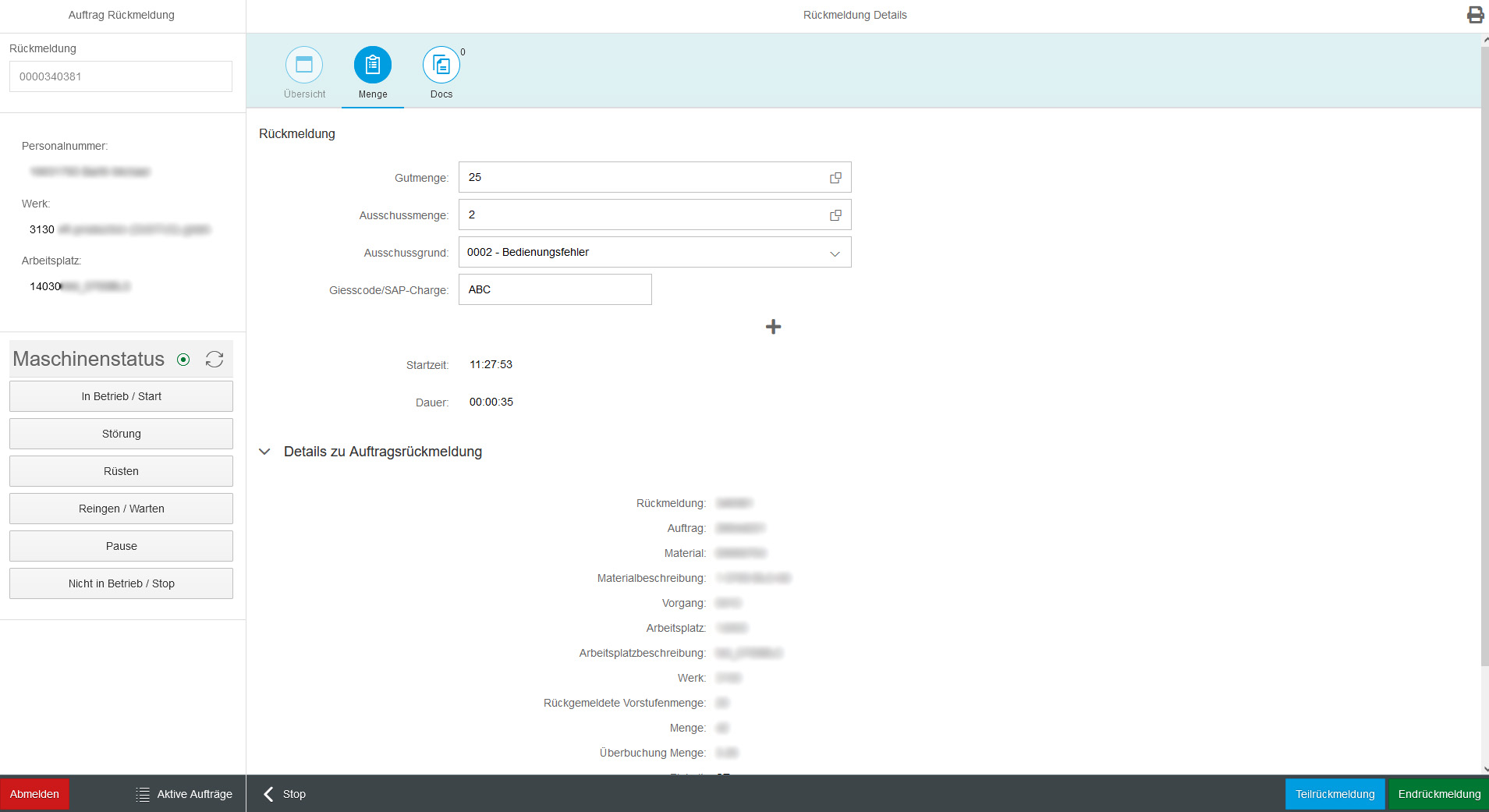
Task: Click the Gutmenge value help icon
Action: click(835, 178)
